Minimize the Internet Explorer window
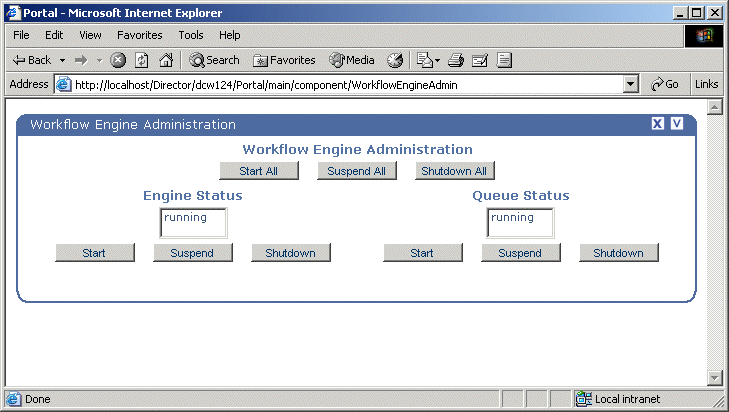The image size is (729, 412). 680,13
